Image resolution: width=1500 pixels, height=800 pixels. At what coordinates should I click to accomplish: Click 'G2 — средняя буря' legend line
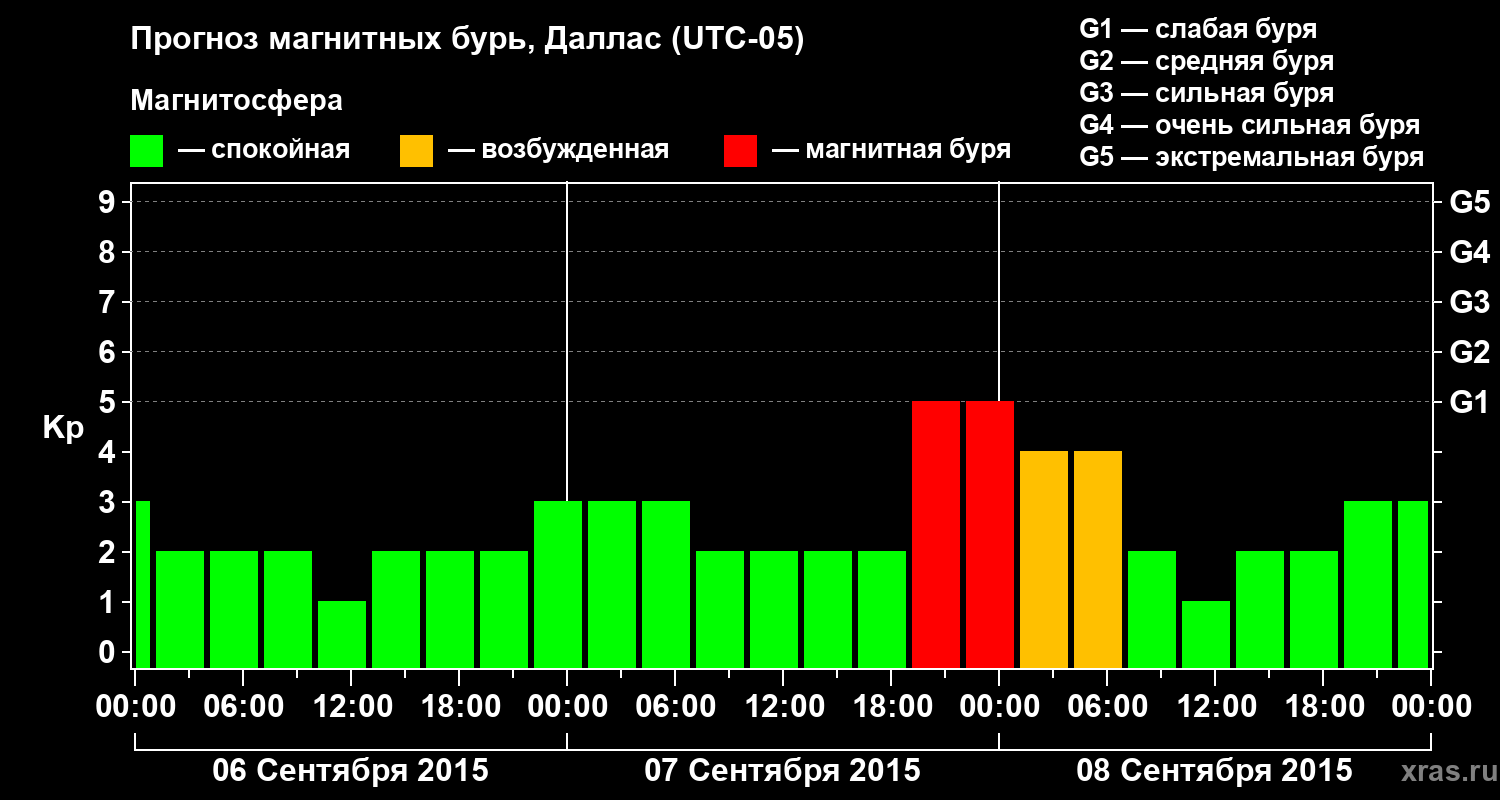click(1206, 61)
